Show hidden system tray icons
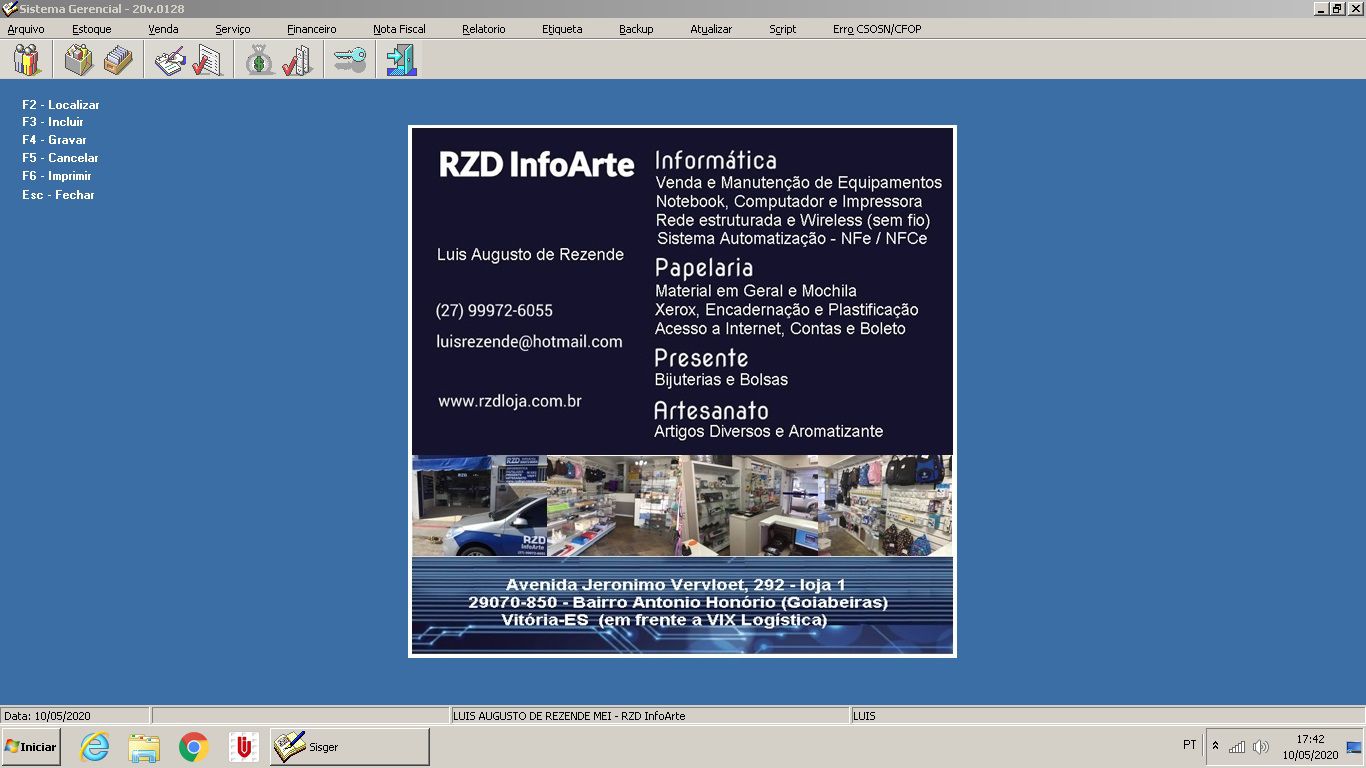This screenshot has height=768, width=1366. point(1215,746)
